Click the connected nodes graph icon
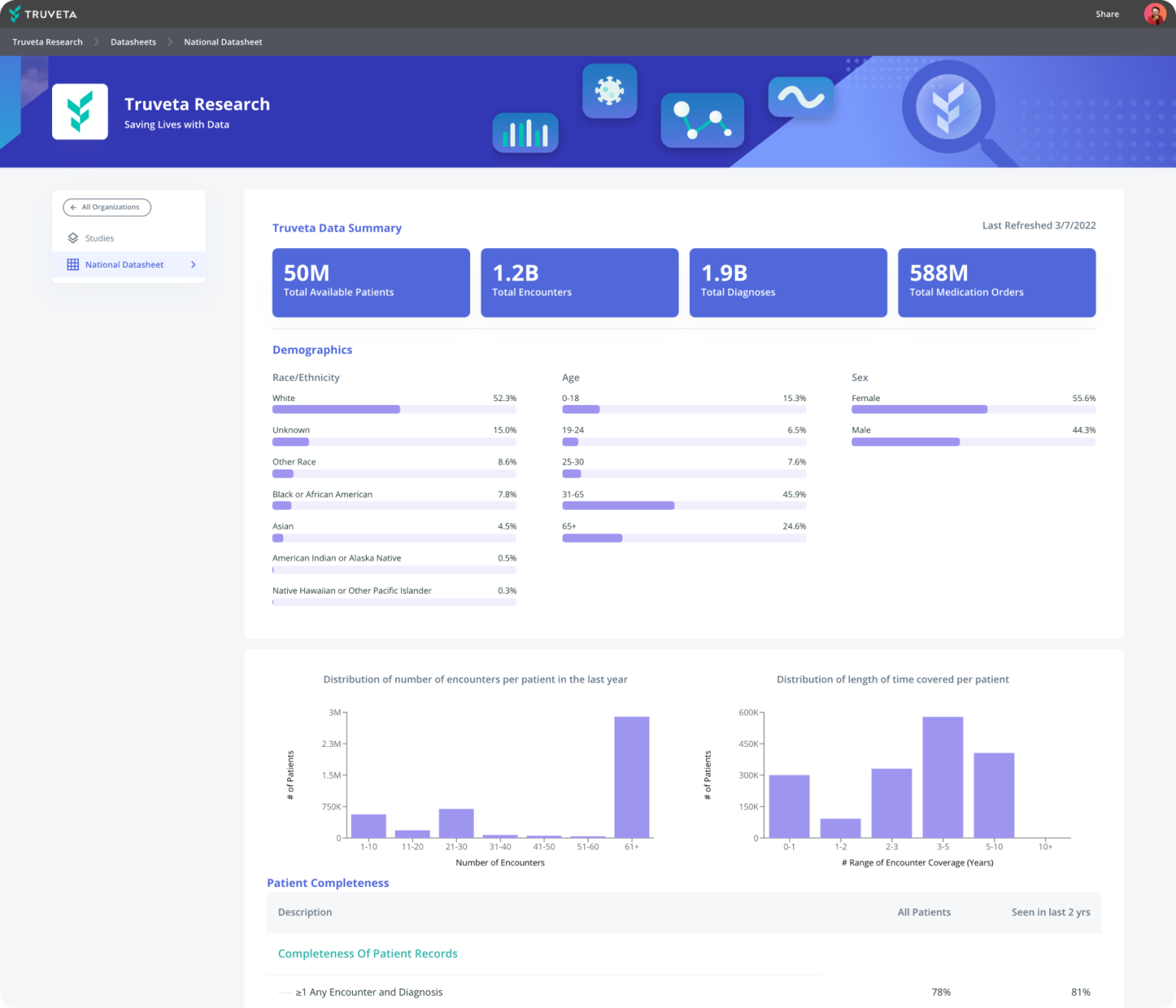The width and height of the screenshot is (1176, 1008). [702, 121]
